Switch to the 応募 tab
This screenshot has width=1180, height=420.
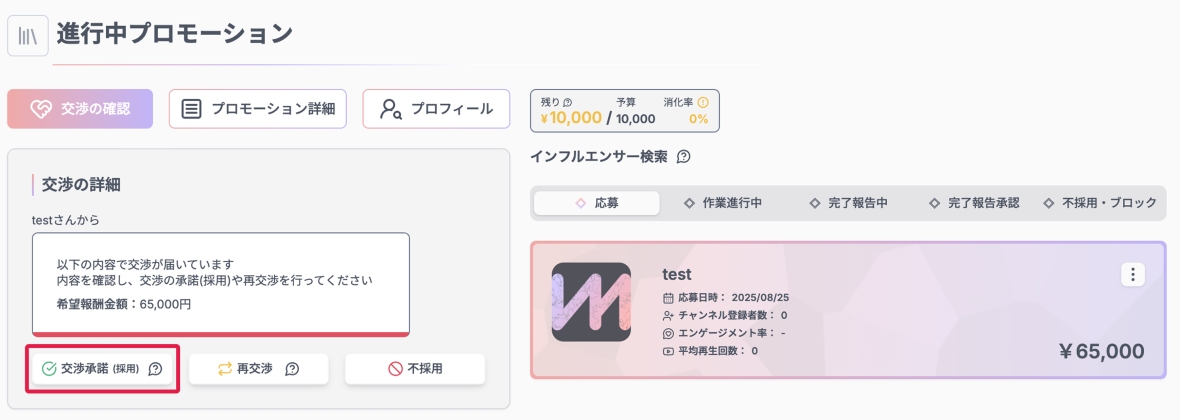click(x=597, y=203)
